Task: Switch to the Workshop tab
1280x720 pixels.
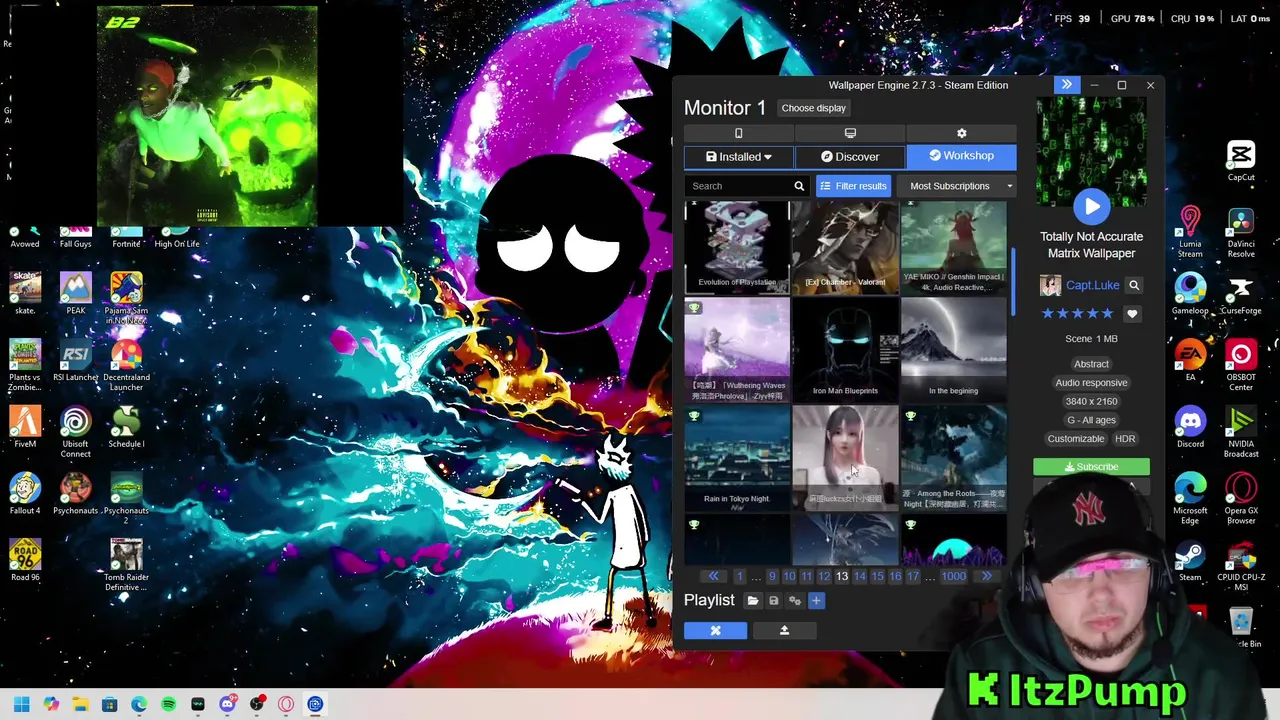Action: (x=961, y=156)
